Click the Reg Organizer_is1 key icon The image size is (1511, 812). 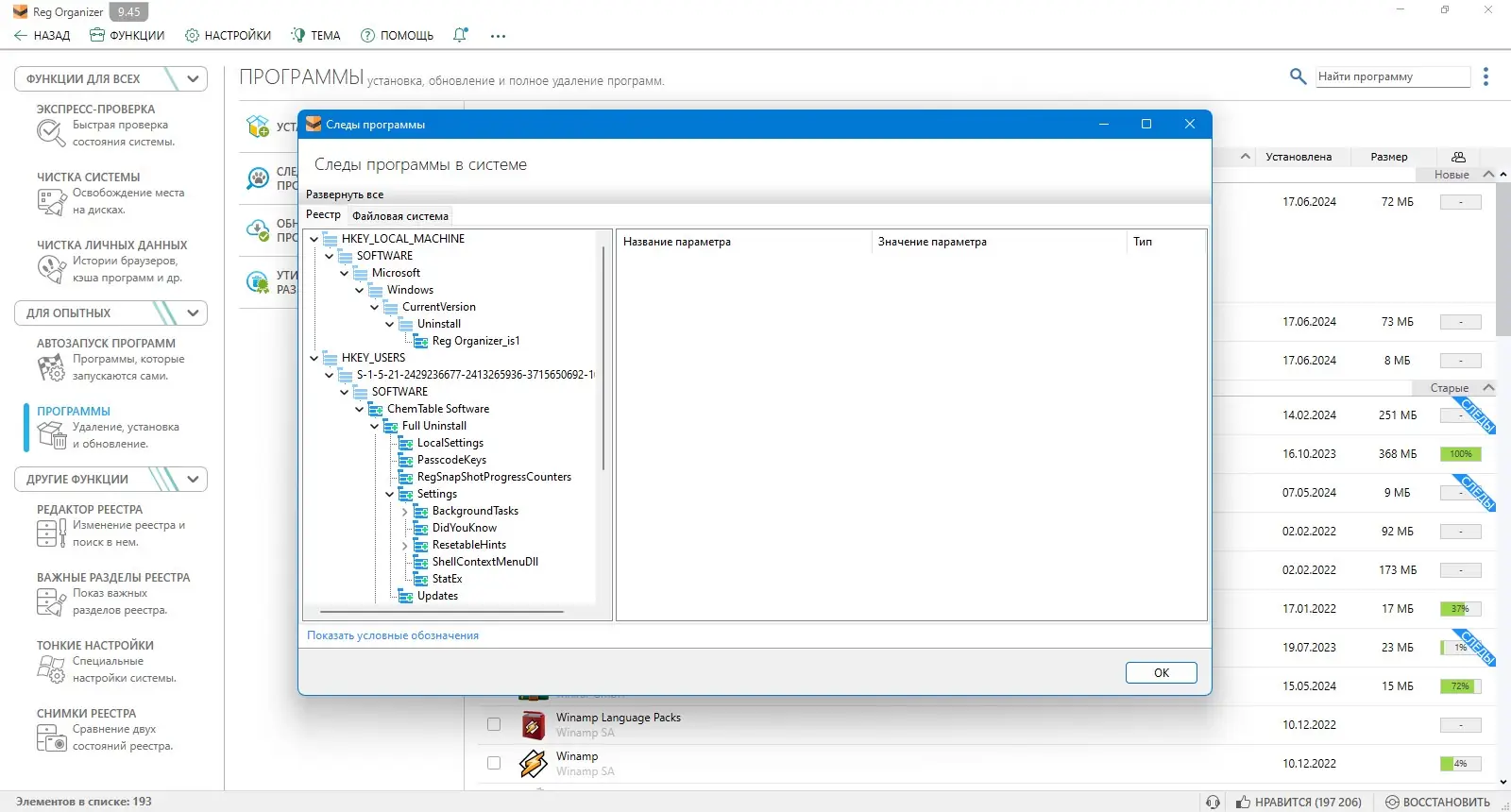[422, 341]
